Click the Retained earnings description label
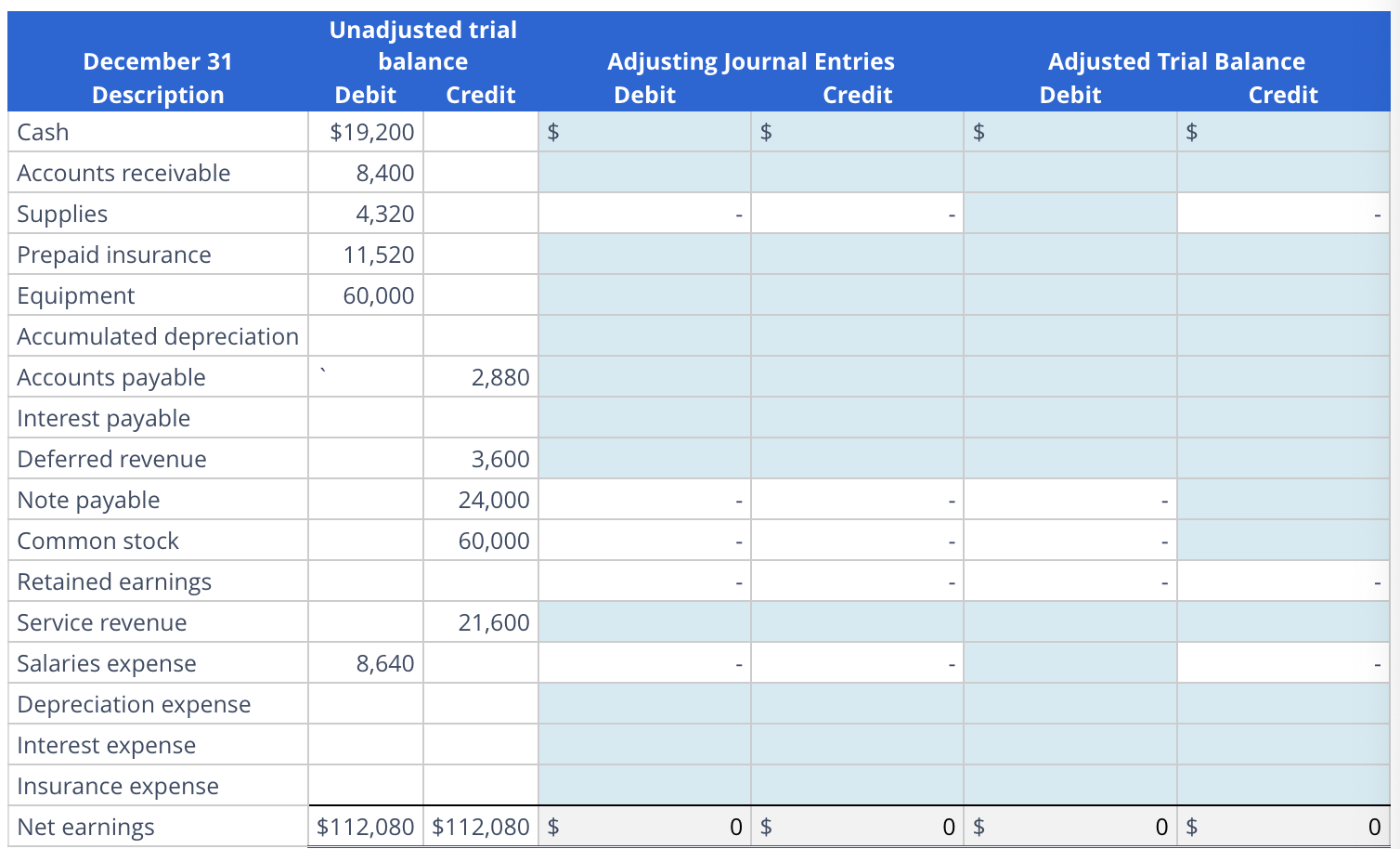1400x849 pixels. pyautogui.click(x=113, y=581)
